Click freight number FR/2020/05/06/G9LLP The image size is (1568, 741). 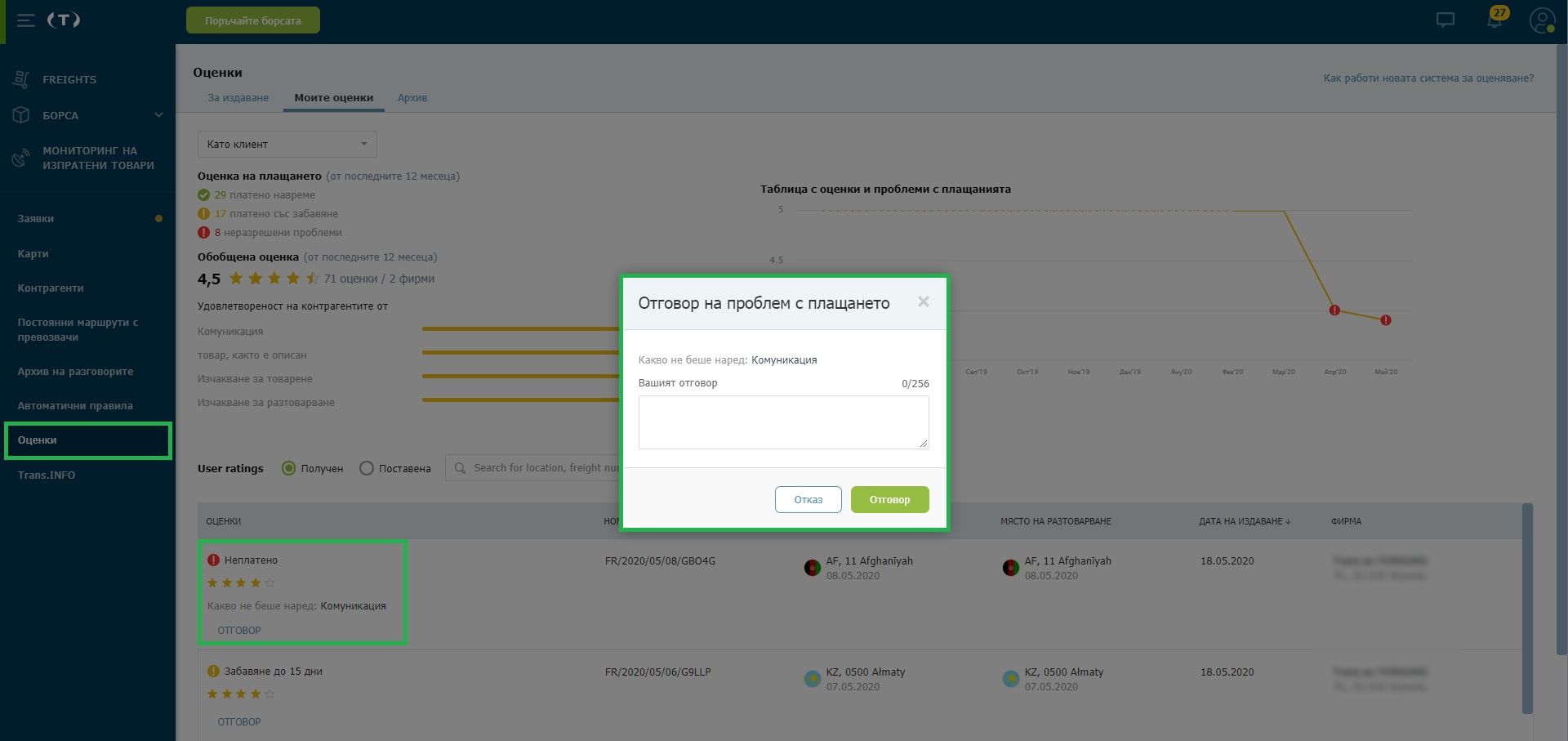657,672
